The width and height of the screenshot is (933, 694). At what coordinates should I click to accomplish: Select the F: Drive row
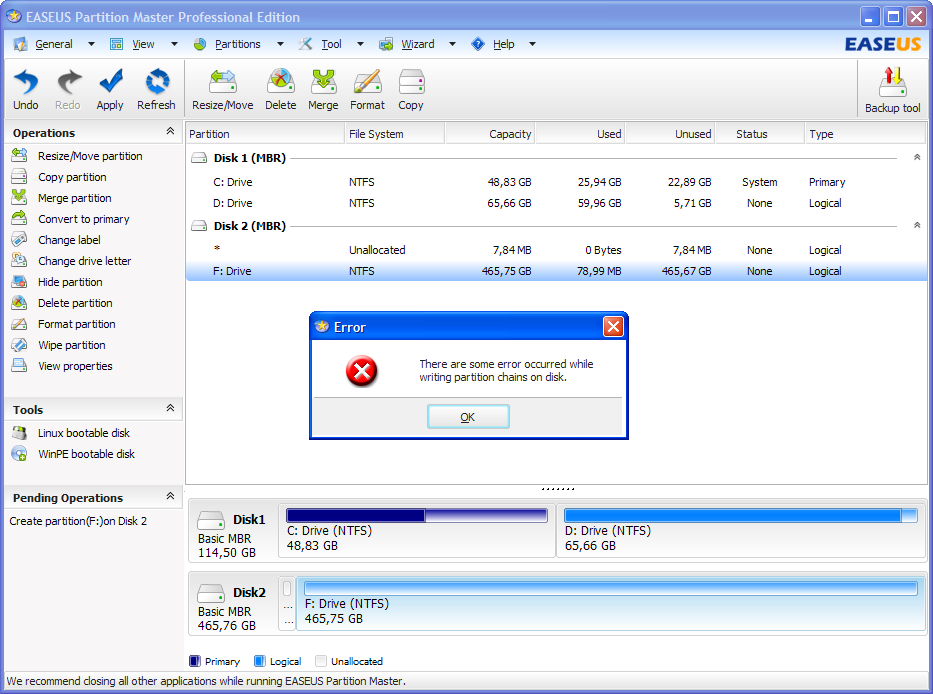tap(556, 271)
